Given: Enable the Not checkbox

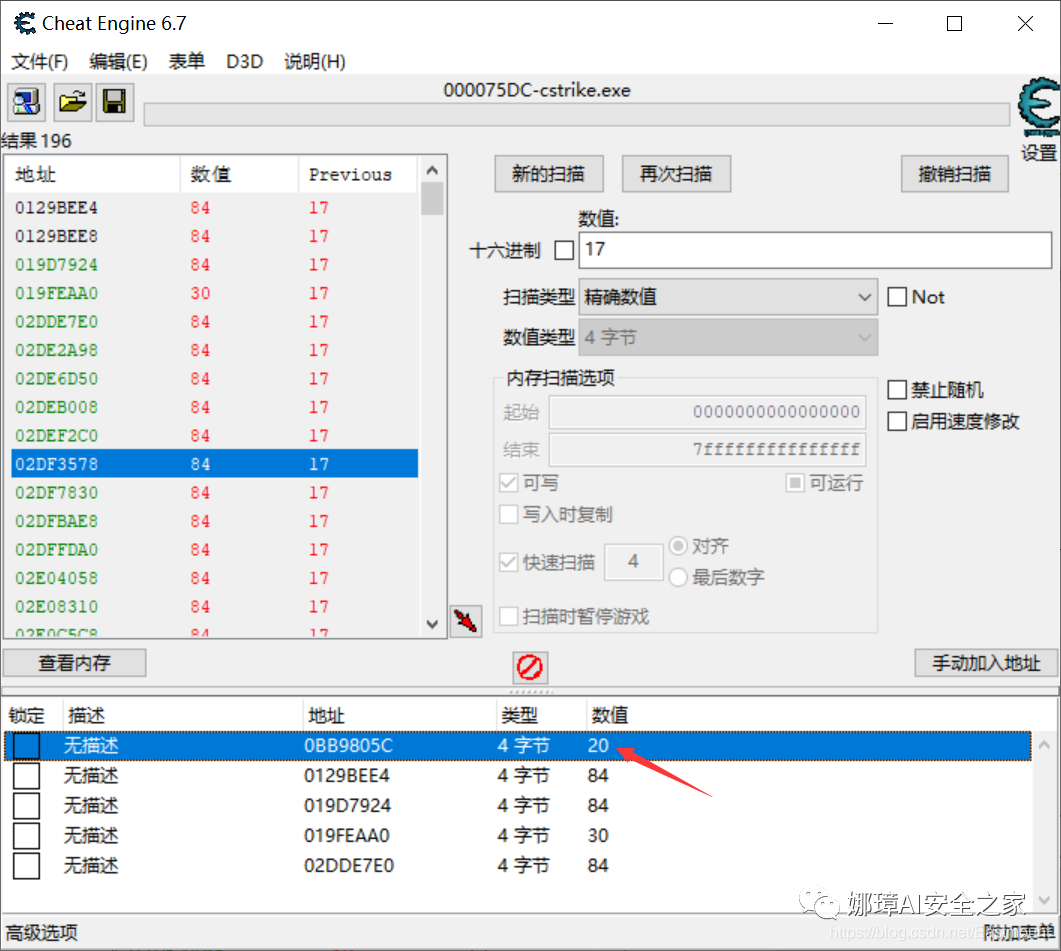Looking at the screenshot, I should (x=897, y=297).
